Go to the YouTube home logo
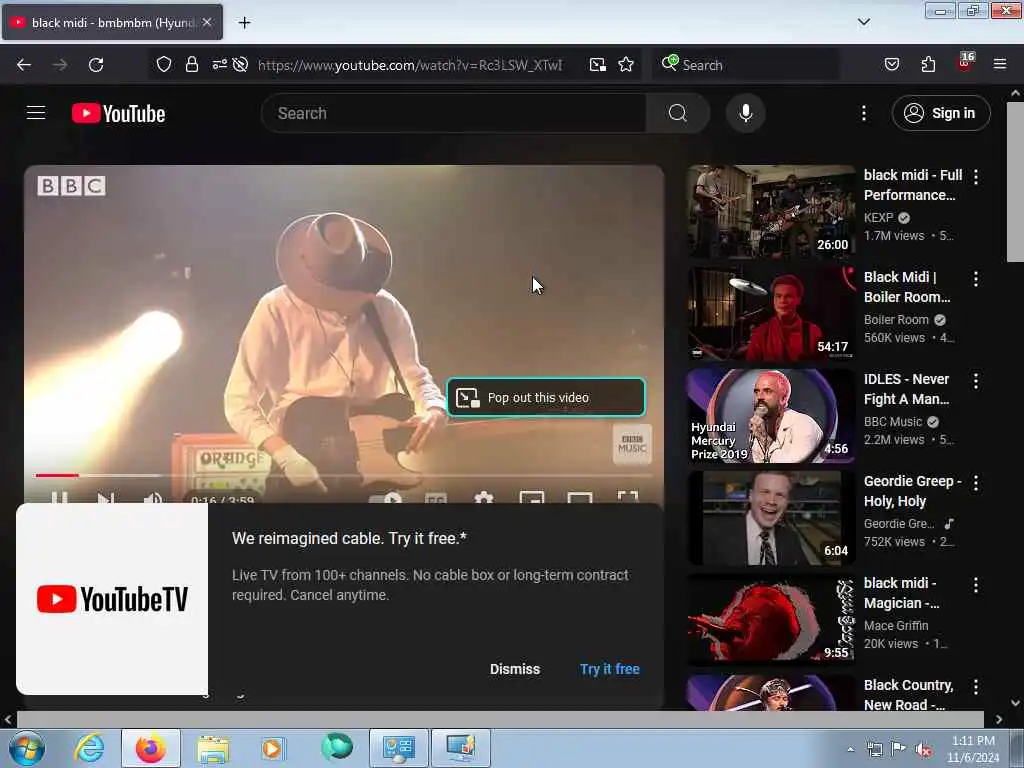The height and width of the screenshot is (768, 1024). pos(118,114)
